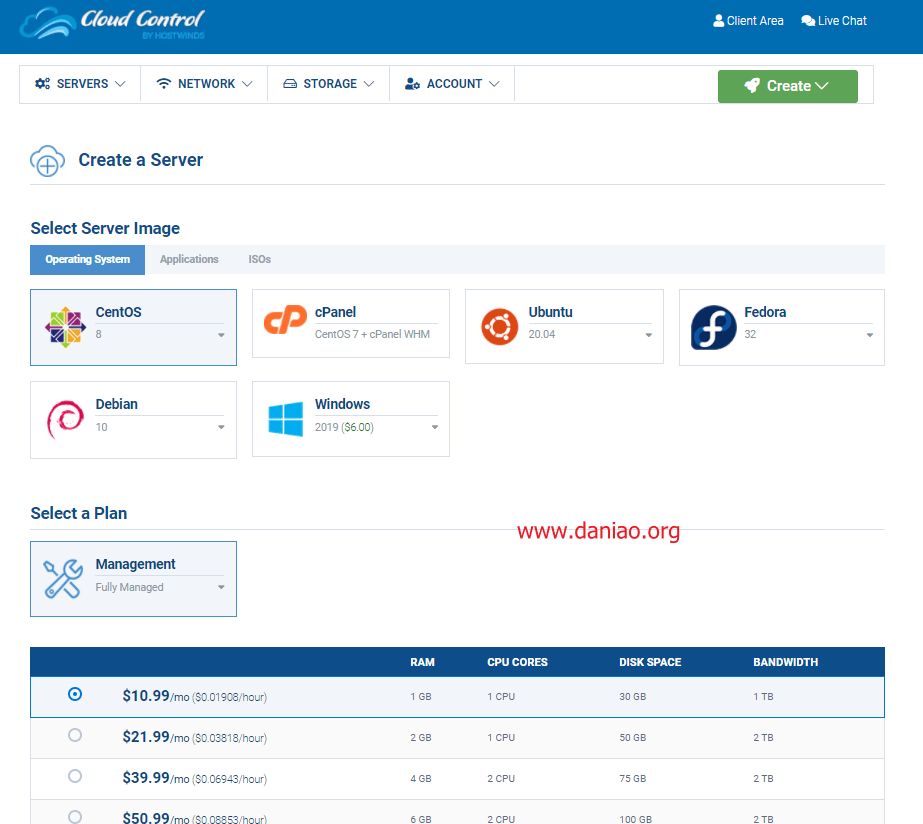Start a Live Chat
The width and height of the screenshot is (923, 824).
point(834,21)
